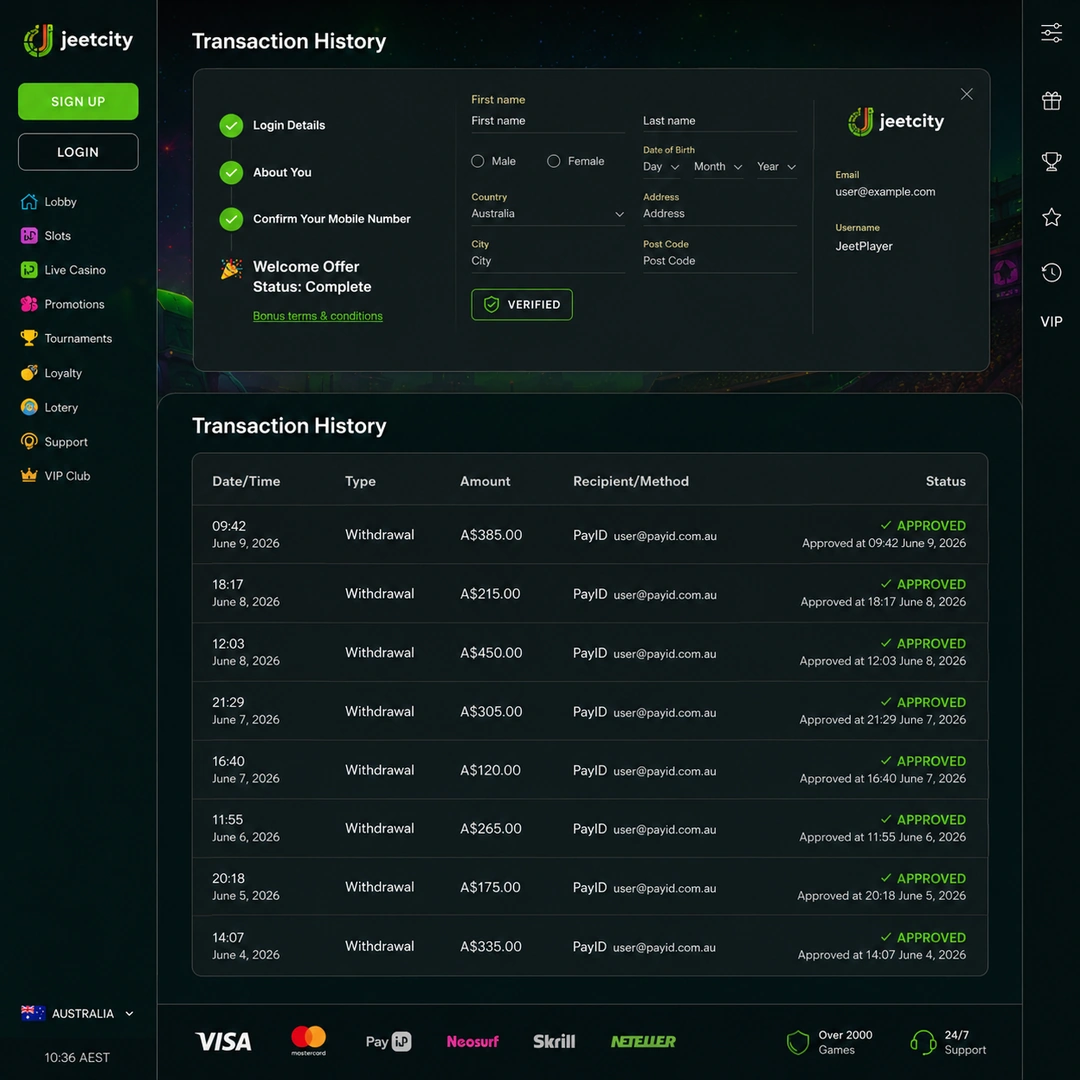
Task: Close the profile panel with X
Action: 966,94
